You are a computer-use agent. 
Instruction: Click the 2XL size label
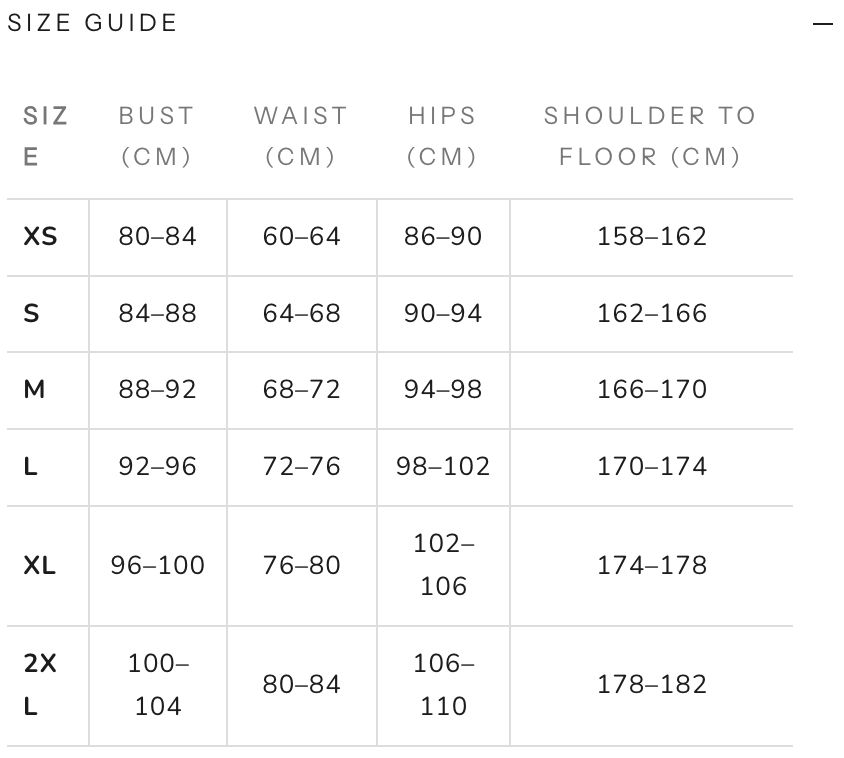(40, 685)
